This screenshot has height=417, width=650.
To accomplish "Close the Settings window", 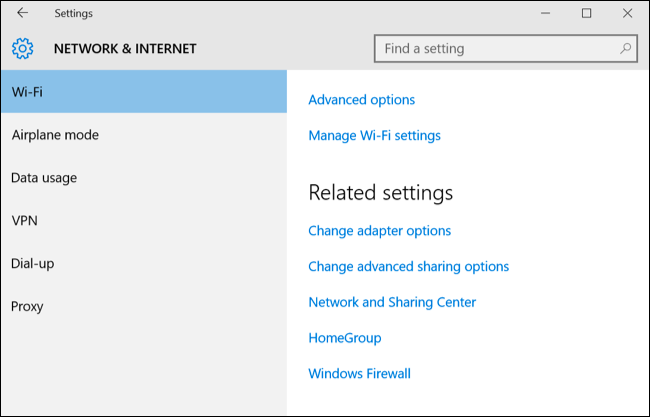I will (626, 13).
